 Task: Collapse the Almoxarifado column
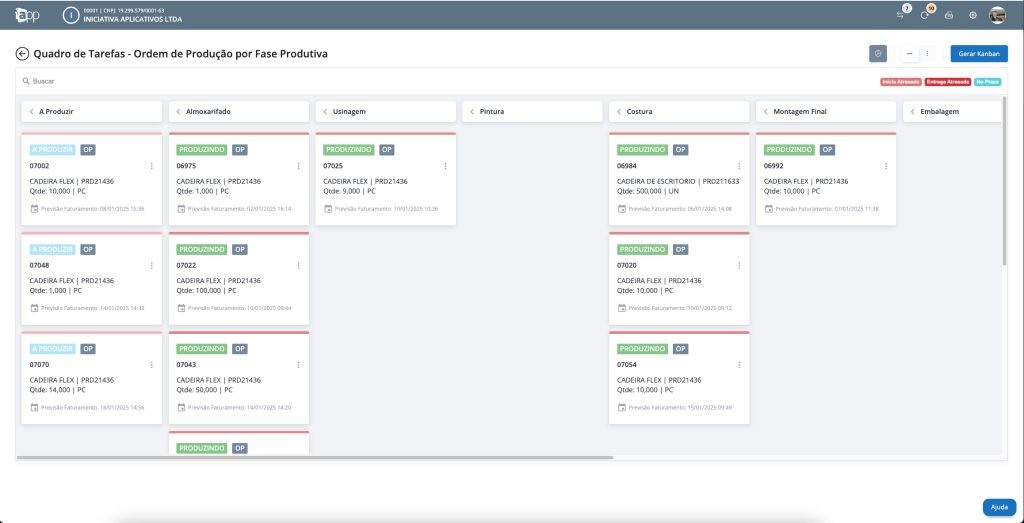click(178, 112)
